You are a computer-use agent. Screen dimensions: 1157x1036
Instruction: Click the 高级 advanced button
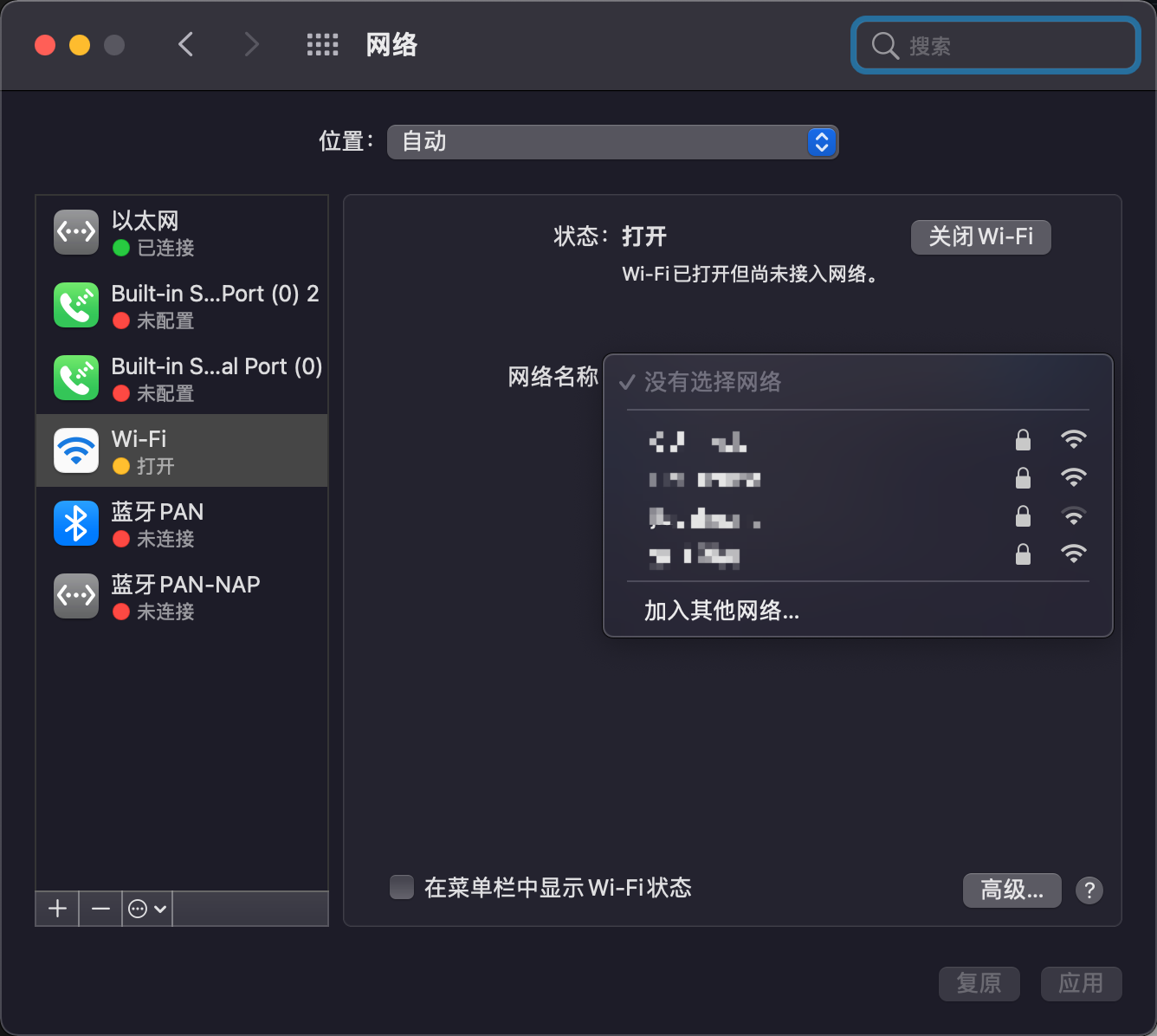(x=1012, y=890)
